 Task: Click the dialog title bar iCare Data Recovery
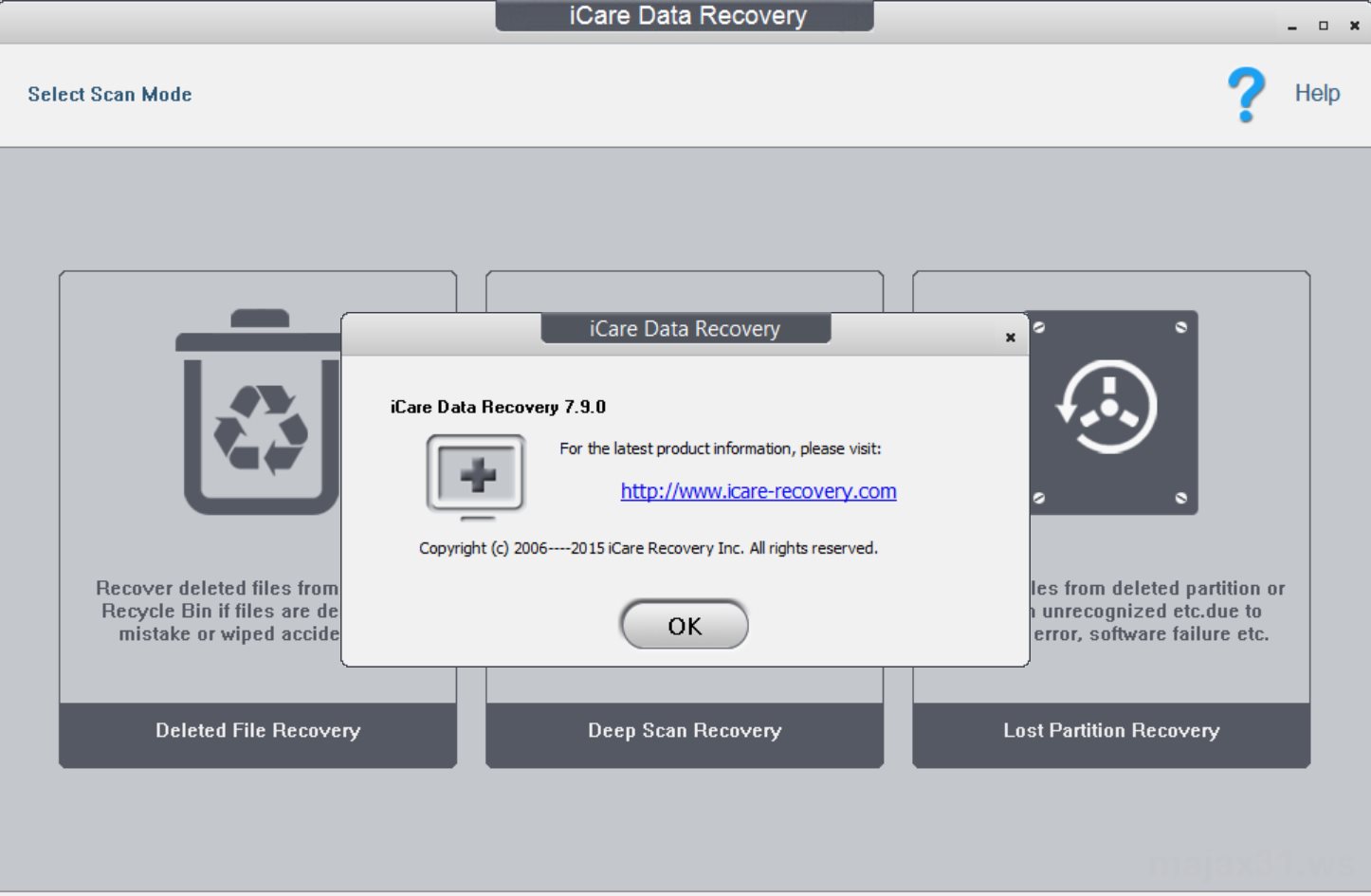(685, 329)
